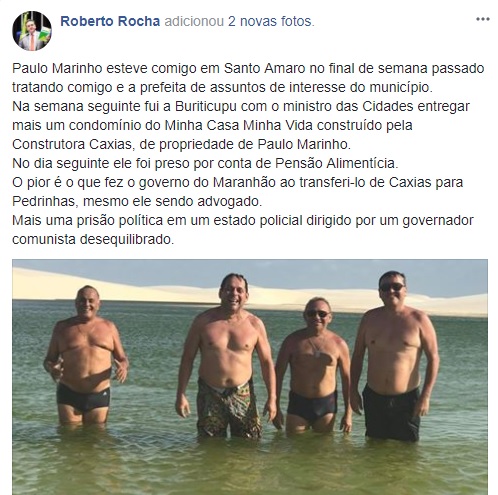Open the Roberto Rocha profile name link

(x=110, y=21)
